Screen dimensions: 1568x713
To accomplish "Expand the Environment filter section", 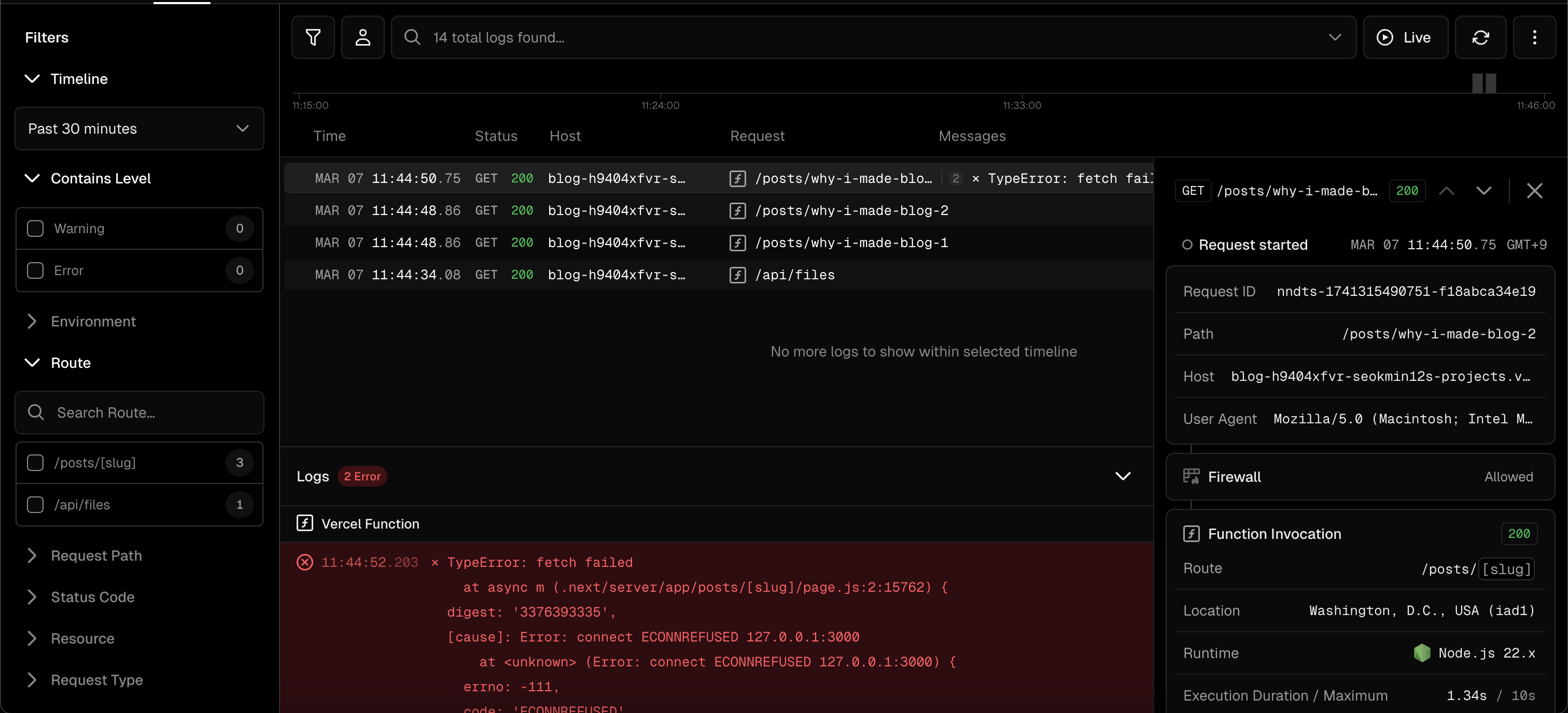I will coord(92,321).
